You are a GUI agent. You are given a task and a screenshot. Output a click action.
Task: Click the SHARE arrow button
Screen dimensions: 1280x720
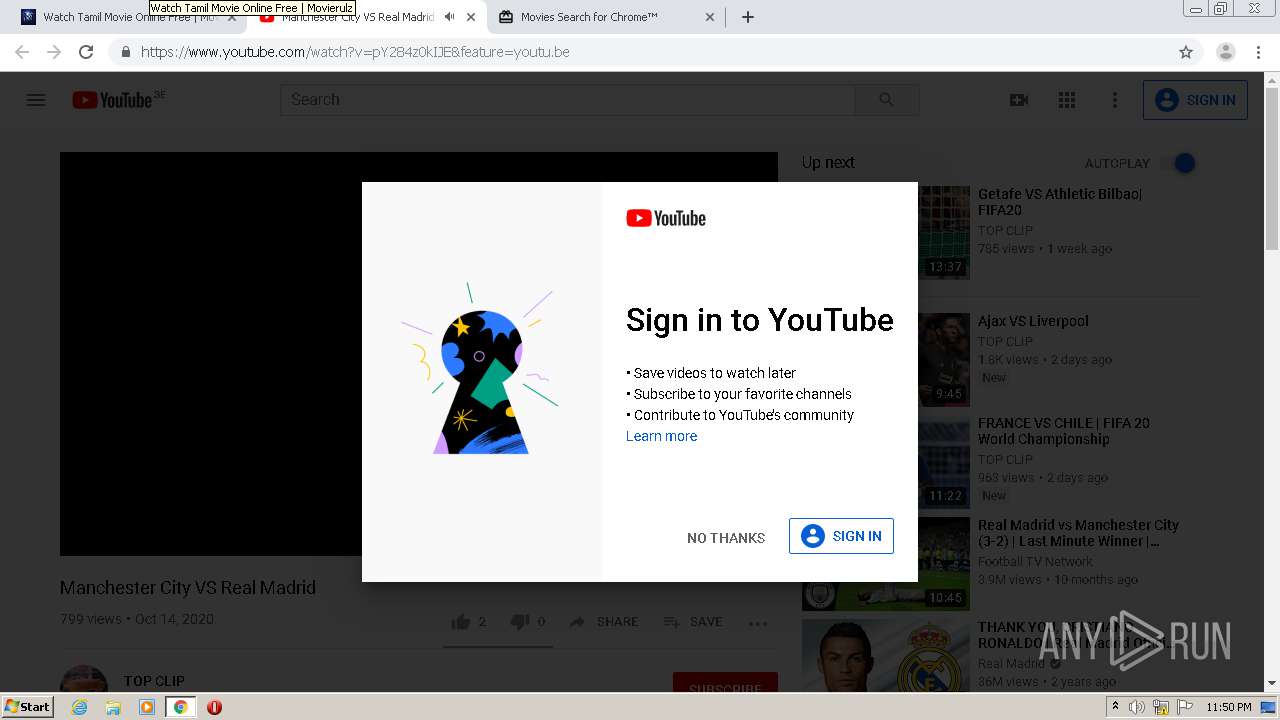pyautogui.click(x=604, y=622)
